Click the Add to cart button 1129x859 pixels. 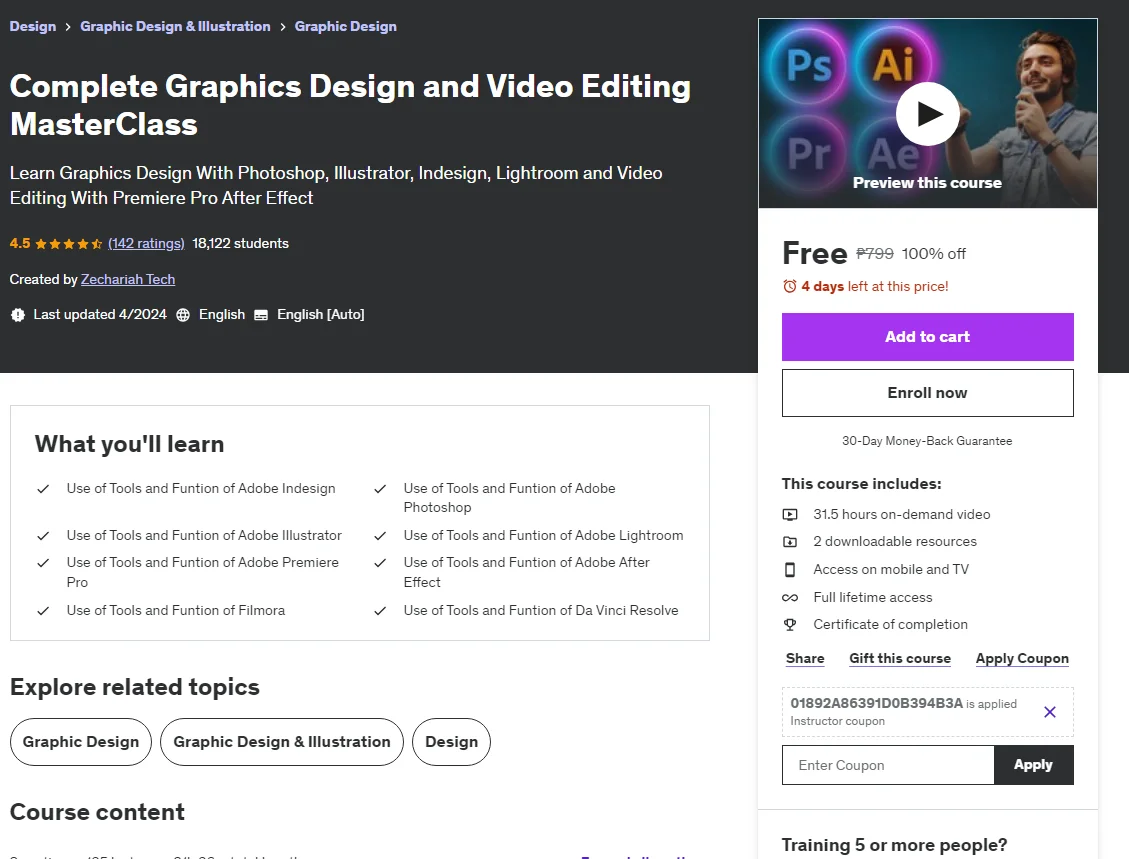(927, 336)
